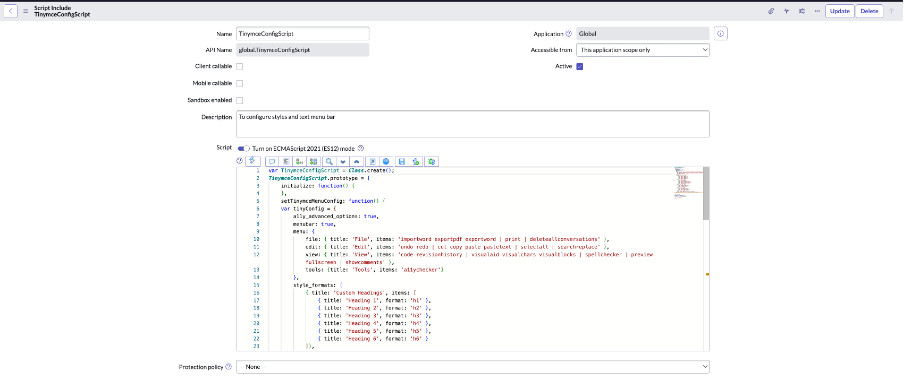Find next with the down chevron icon
Viewport: 904px width, 380px height.
[x=343, y=161]
